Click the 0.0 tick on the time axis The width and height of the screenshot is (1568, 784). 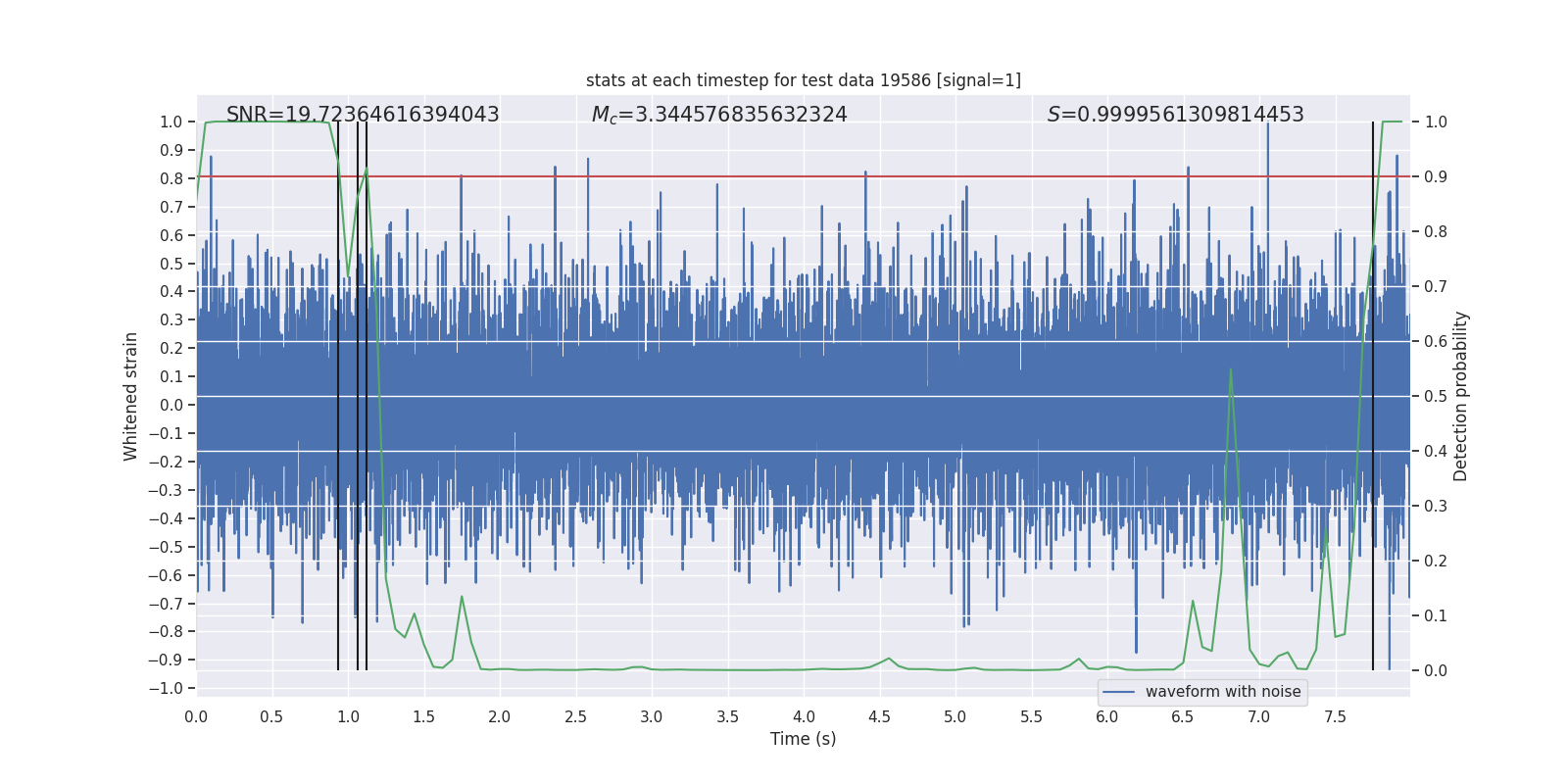(x=196, y=717)
